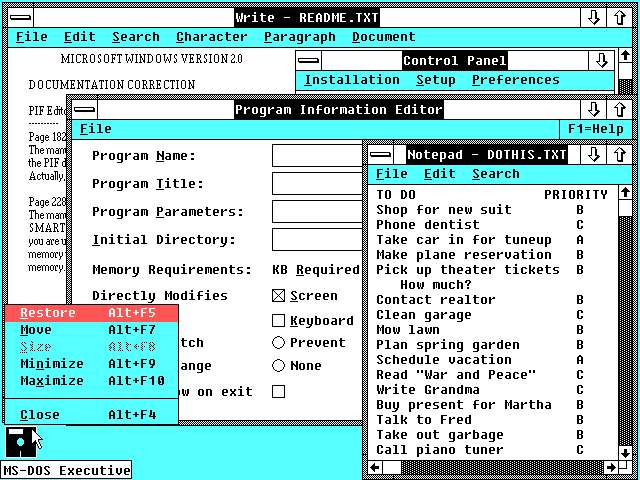Click the Program Information Editor title bar
The image size is (640, 480).
click(339, 109)
